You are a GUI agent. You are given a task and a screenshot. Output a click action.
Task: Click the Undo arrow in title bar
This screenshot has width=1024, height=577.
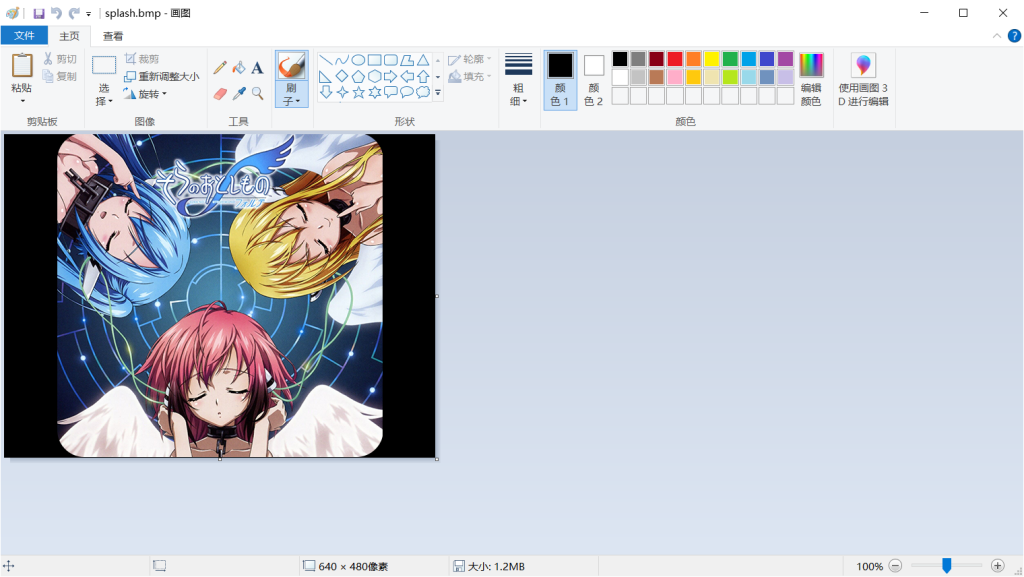pyautogui.click(x=56, y=13)
